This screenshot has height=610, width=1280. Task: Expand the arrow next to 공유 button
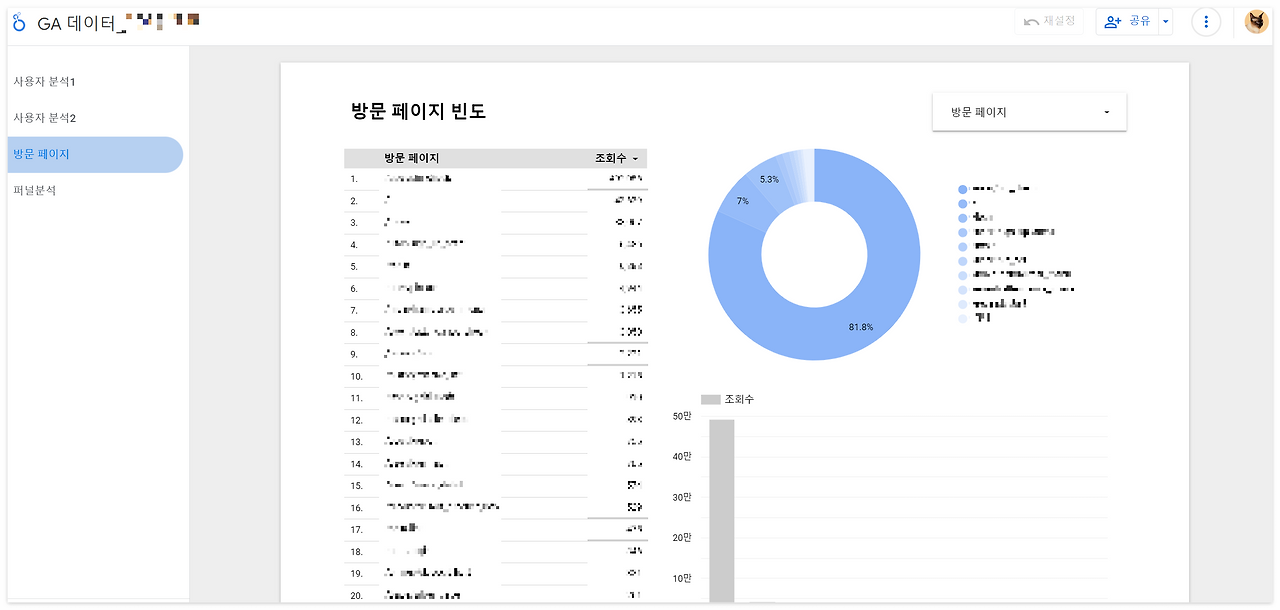coord(1164,21)
